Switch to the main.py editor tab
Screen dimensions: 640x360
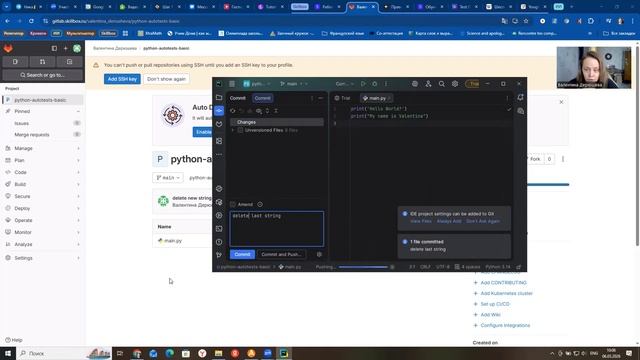click(376, 98)
